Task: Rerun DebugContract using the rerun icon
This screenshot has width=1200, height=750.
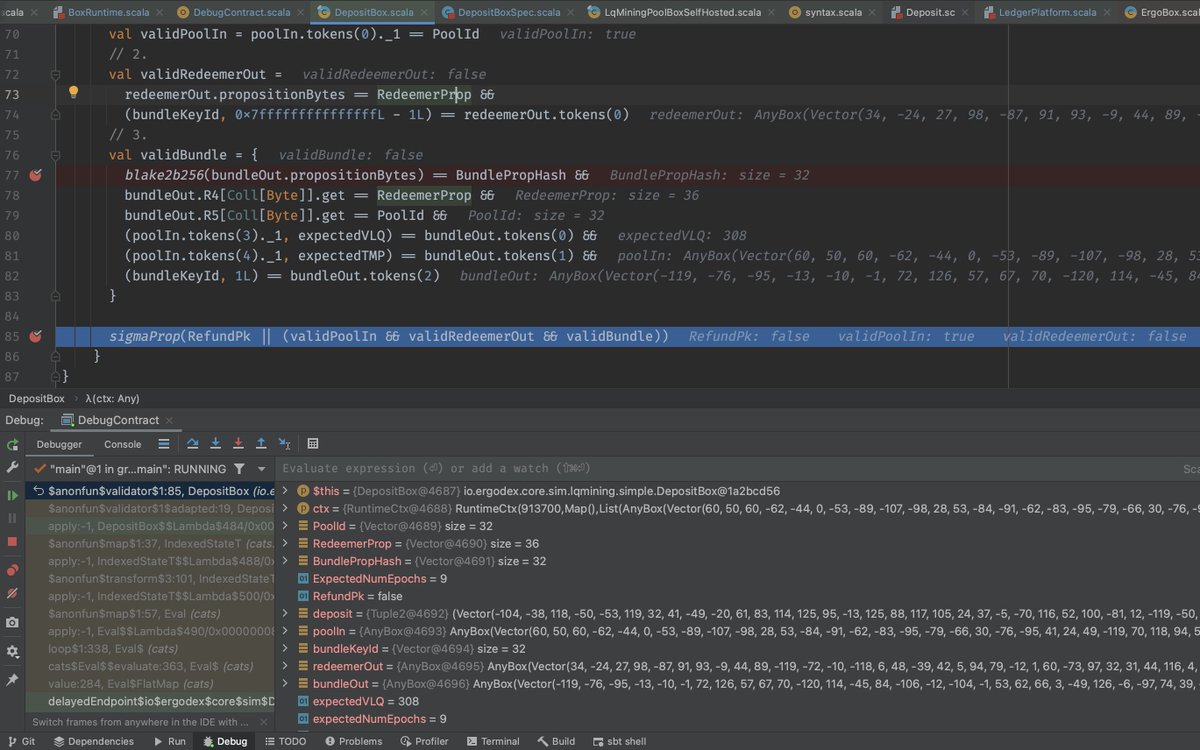Action: pyautogui.click(x=12, y=443)
